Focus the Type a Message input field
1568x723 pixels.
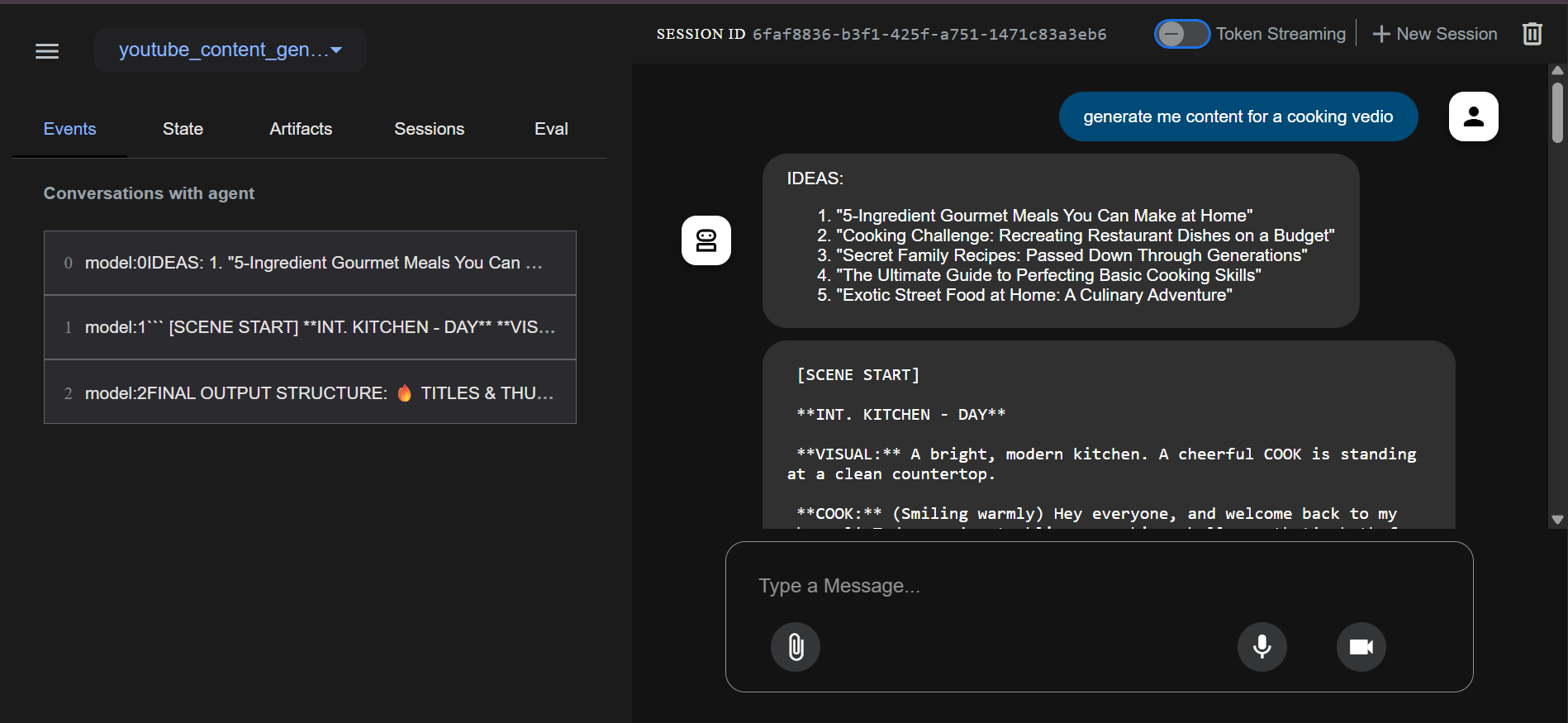click(x=1099, y=586)
